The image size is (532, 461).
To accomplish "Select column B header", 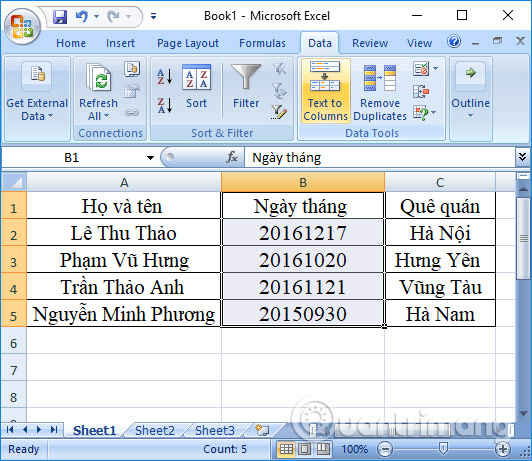I will (x=303, y=183).
